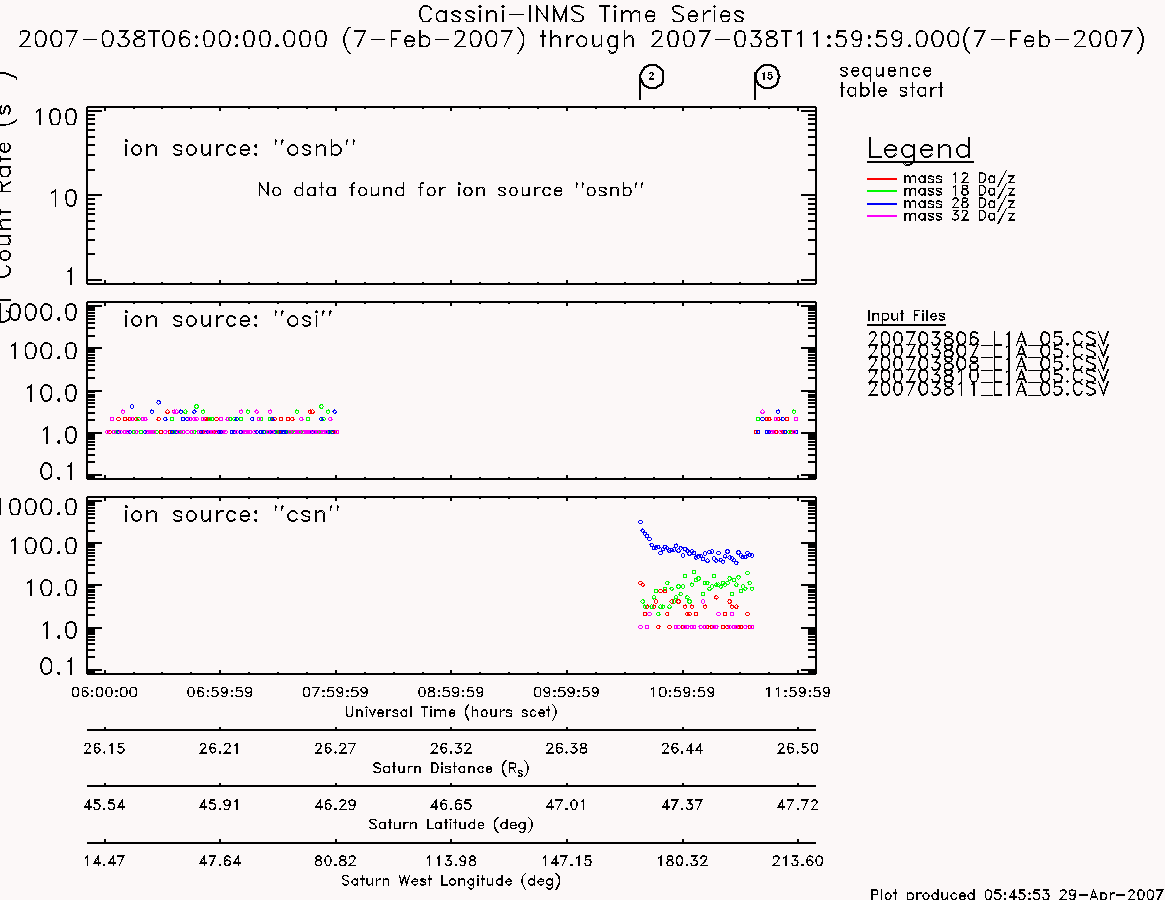The image size is (1165, 900).
Task: Click the sequence table start marker 15
Action: point(768,77)
